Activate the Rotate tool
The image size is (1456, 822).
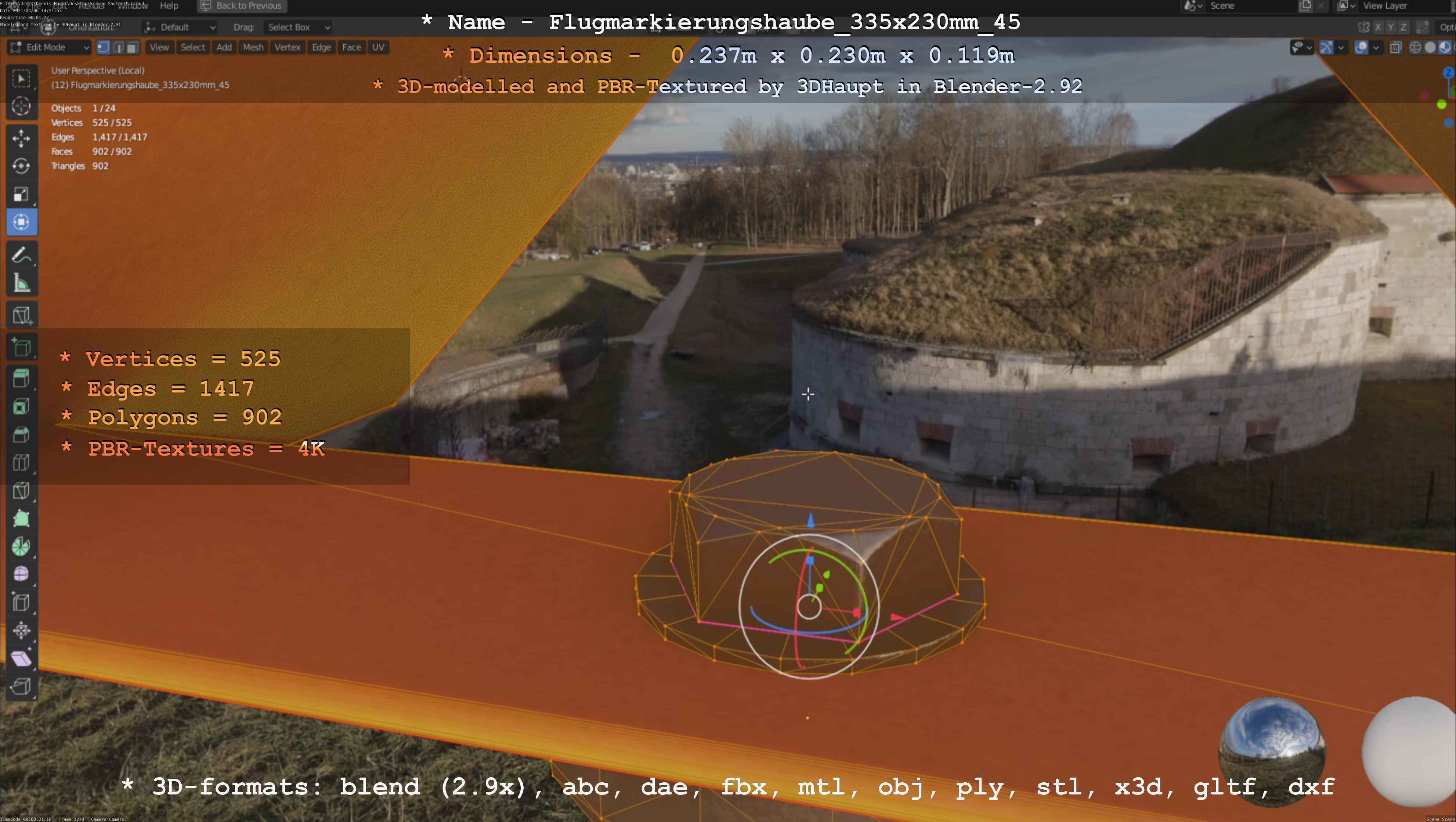pyautogui.click(x=21, y=166)
